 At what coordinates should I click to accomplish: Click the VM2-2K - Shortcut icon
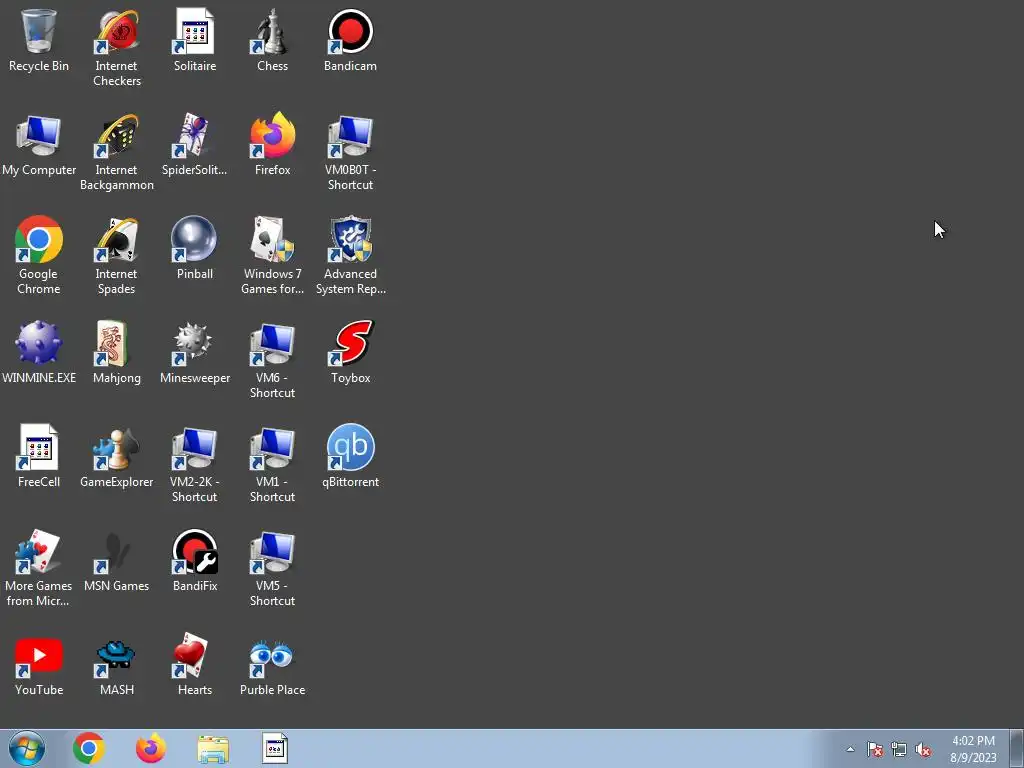pos(195,464)
